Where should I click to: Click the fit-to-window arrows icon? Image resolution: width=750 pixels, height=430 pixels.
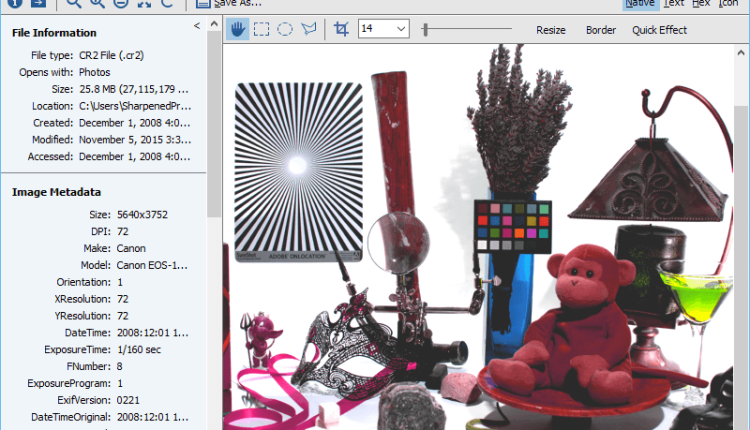pyautogui.click(x=144, y=4)
